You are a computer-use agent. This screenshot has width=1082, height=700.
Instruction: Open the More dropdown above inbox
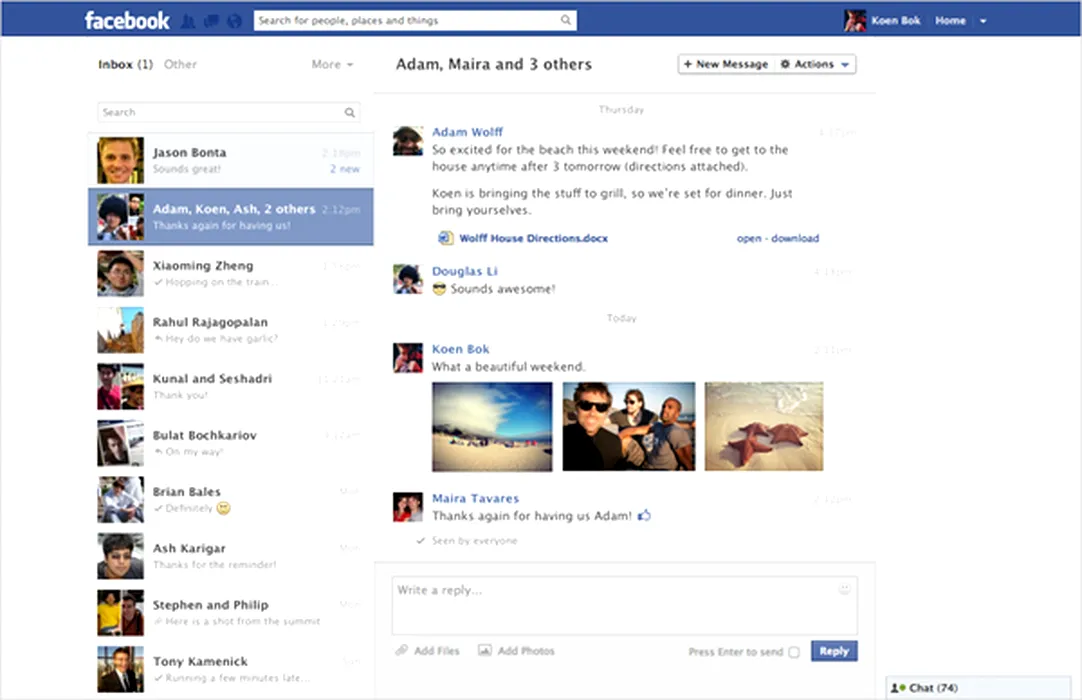click(332, 64)
